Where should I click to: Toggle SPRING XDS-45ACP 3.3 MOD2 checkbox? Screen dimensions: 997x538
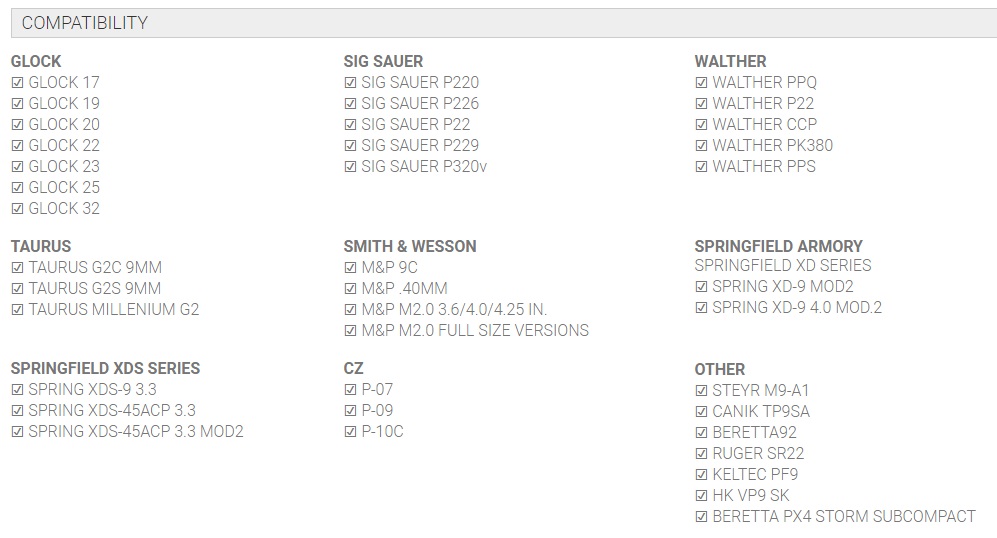point(17,432)
